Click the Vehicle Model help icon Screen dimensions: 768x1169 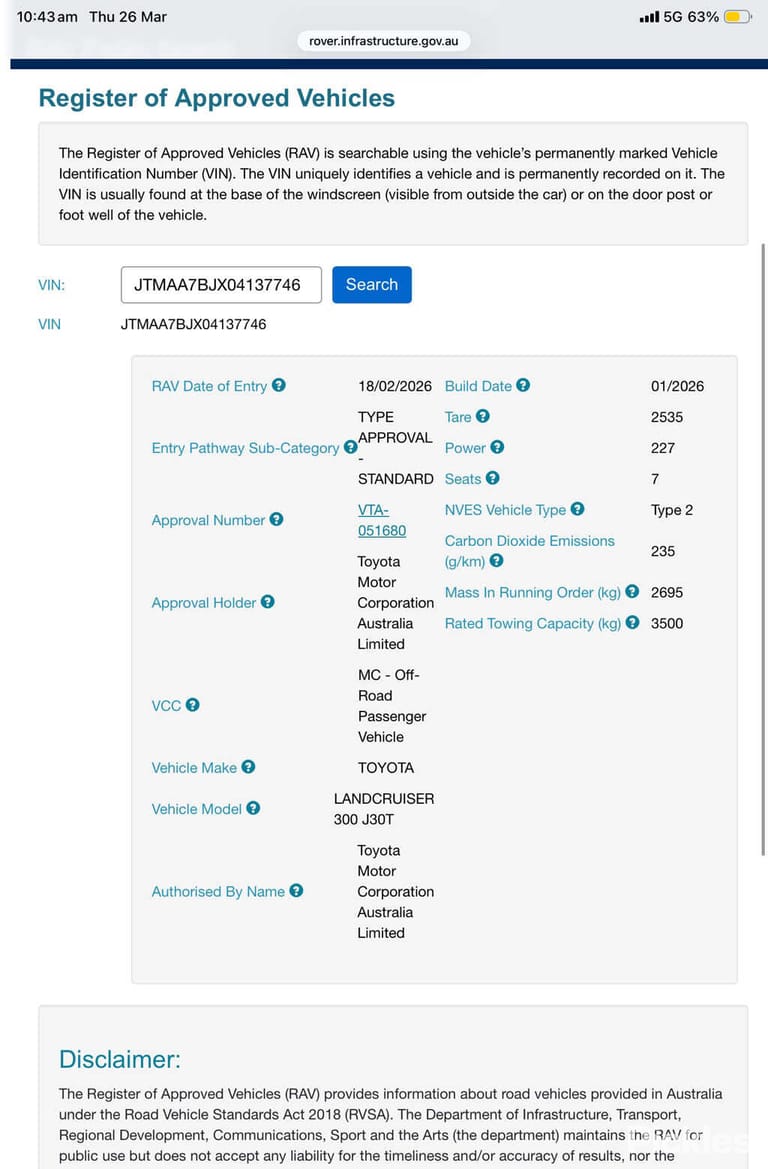pyautogui.click(x=254, y=808)
